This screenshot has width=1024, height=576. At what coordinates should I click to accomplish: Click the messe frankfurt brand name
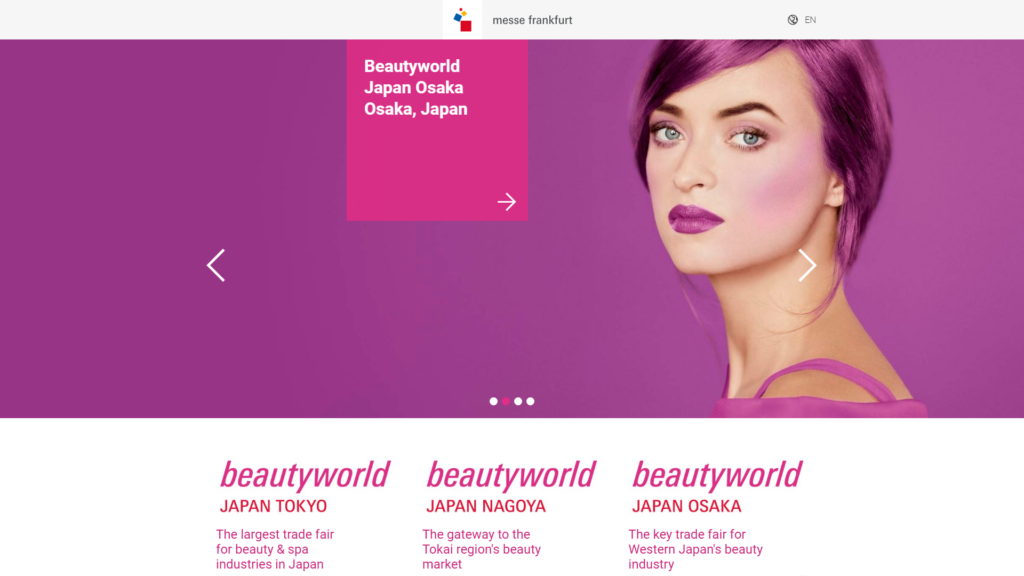[x=532, y=20]
